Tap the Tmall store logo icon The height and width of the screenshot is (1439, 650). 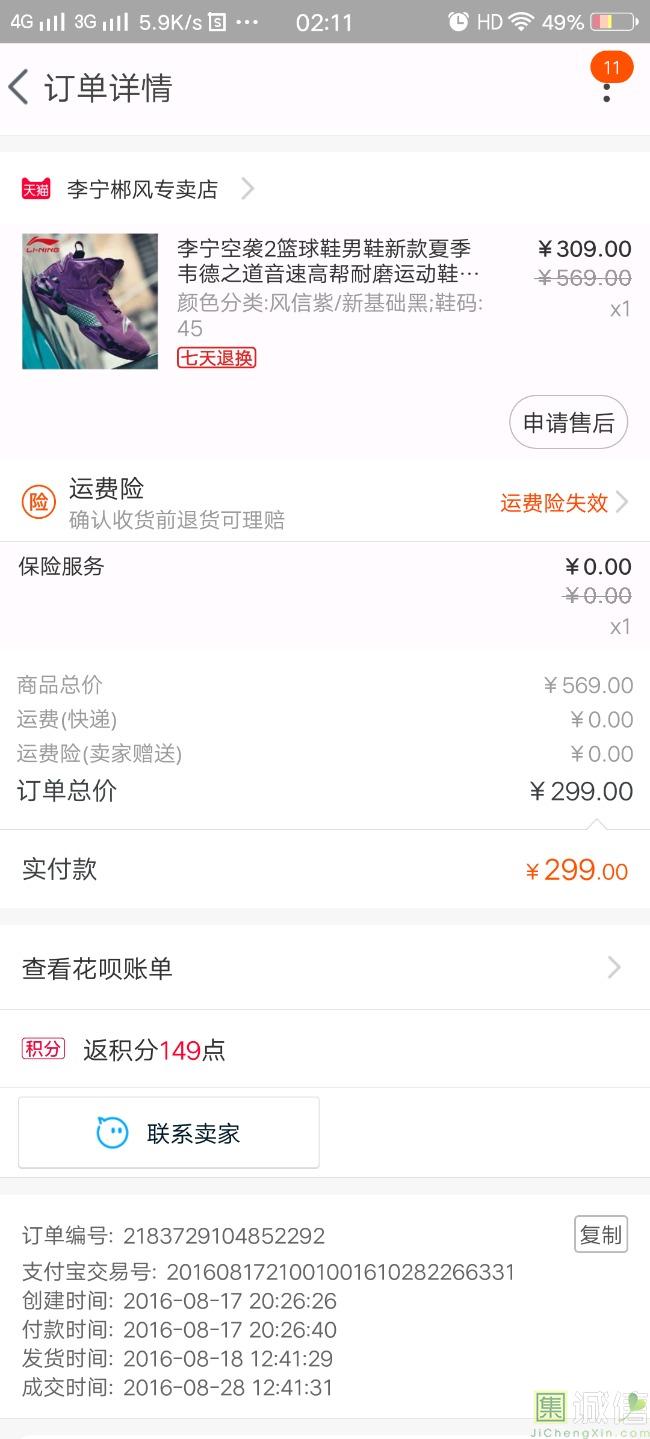36,189
